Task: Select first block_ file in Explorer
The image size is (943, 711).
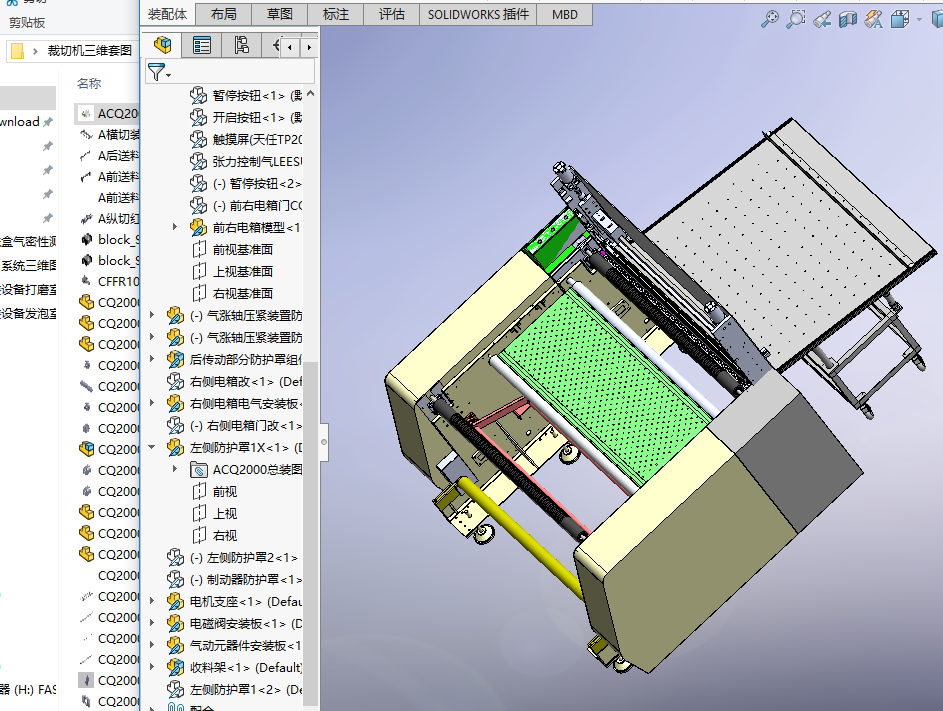Action: click(x=109, y=239)
